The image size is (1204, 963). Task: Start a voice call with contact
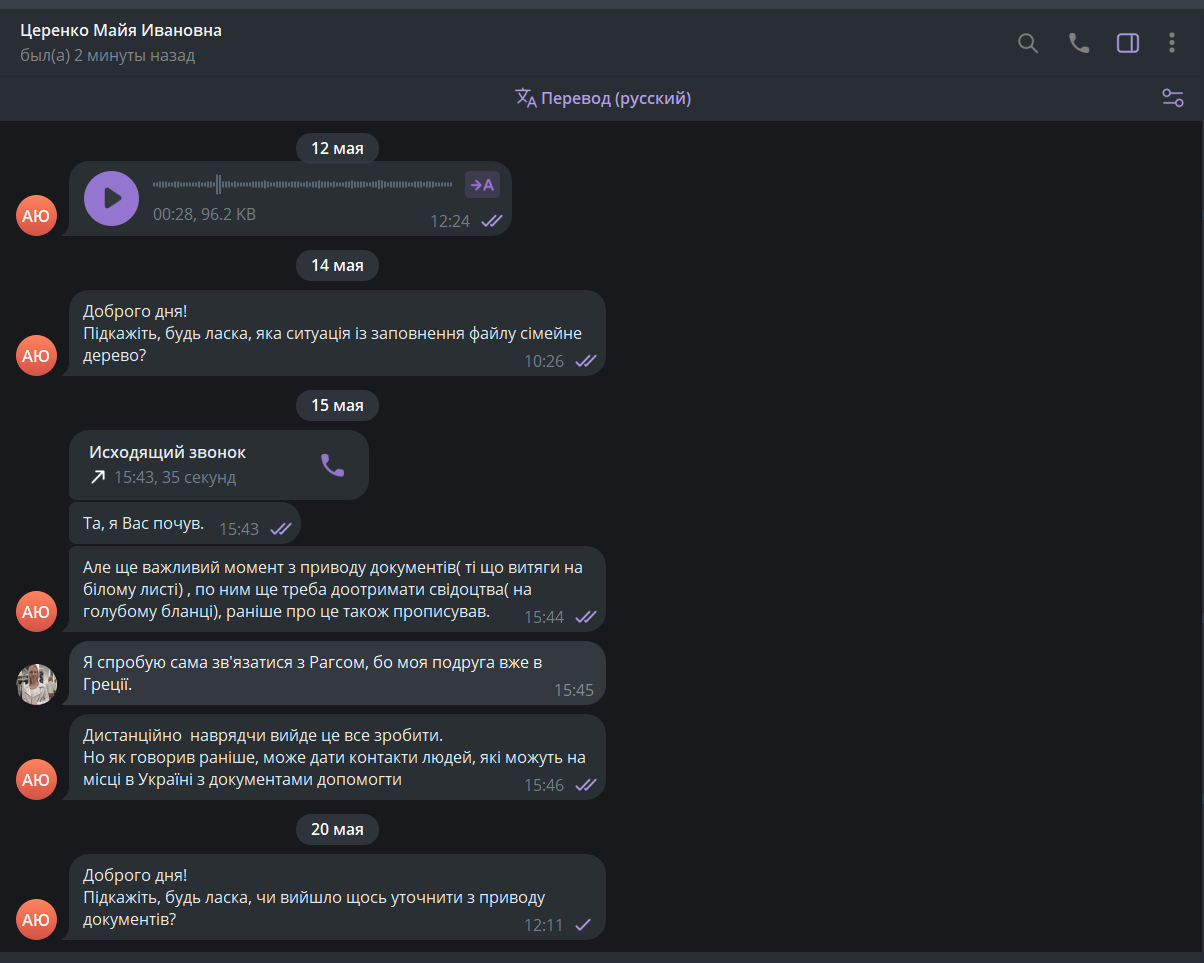pyautogui.click(x=1079, y=43)
